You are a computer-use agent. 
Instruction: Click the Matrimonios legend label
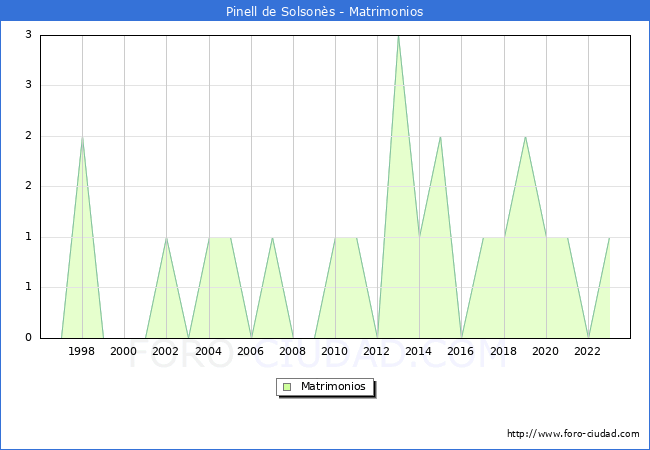(x=333, y=386)
